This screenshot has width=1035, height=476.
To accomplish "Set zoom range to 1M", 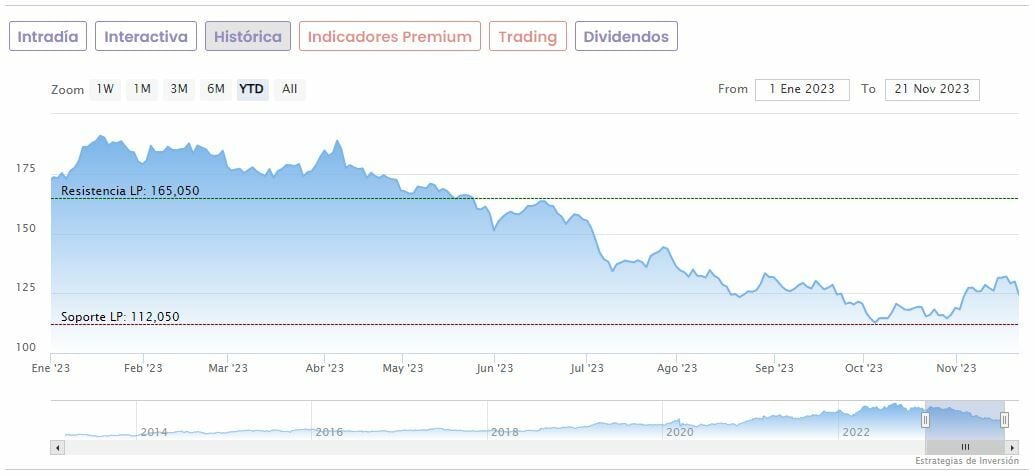I will 142,89.
